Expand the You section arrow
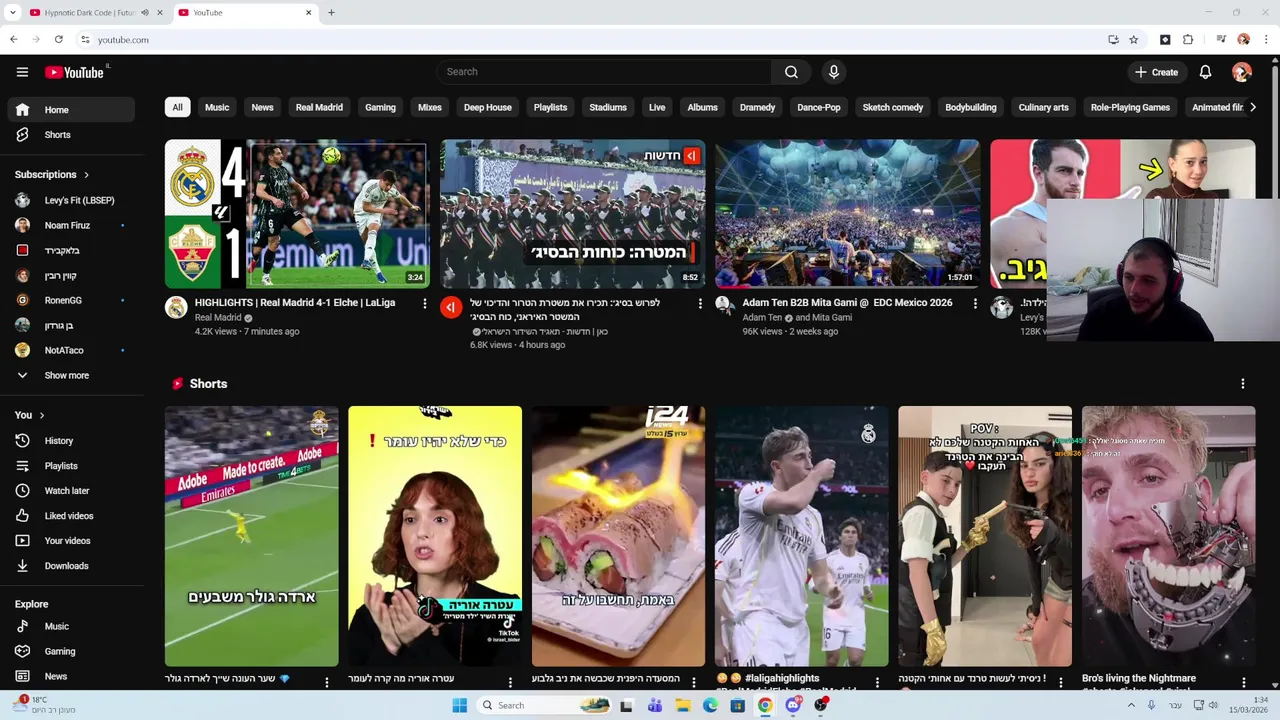The height and width of the screenshot is (720, 1280). 41,415
